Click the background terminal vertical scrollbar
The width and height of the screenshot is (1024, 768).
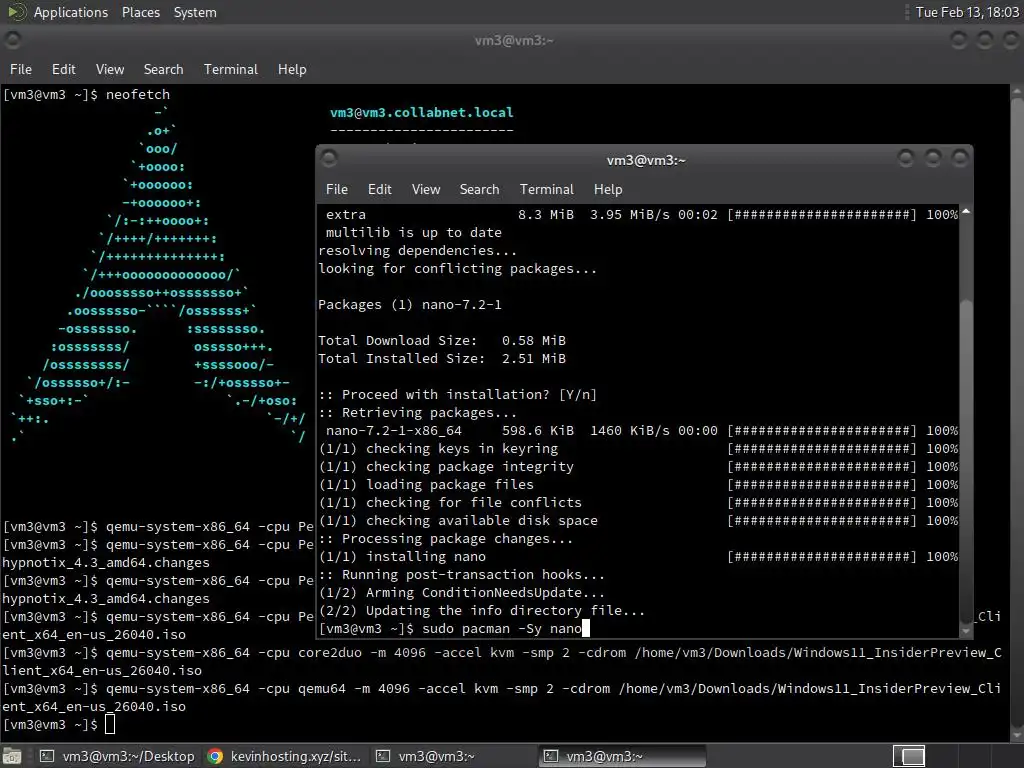point(1017,413)
